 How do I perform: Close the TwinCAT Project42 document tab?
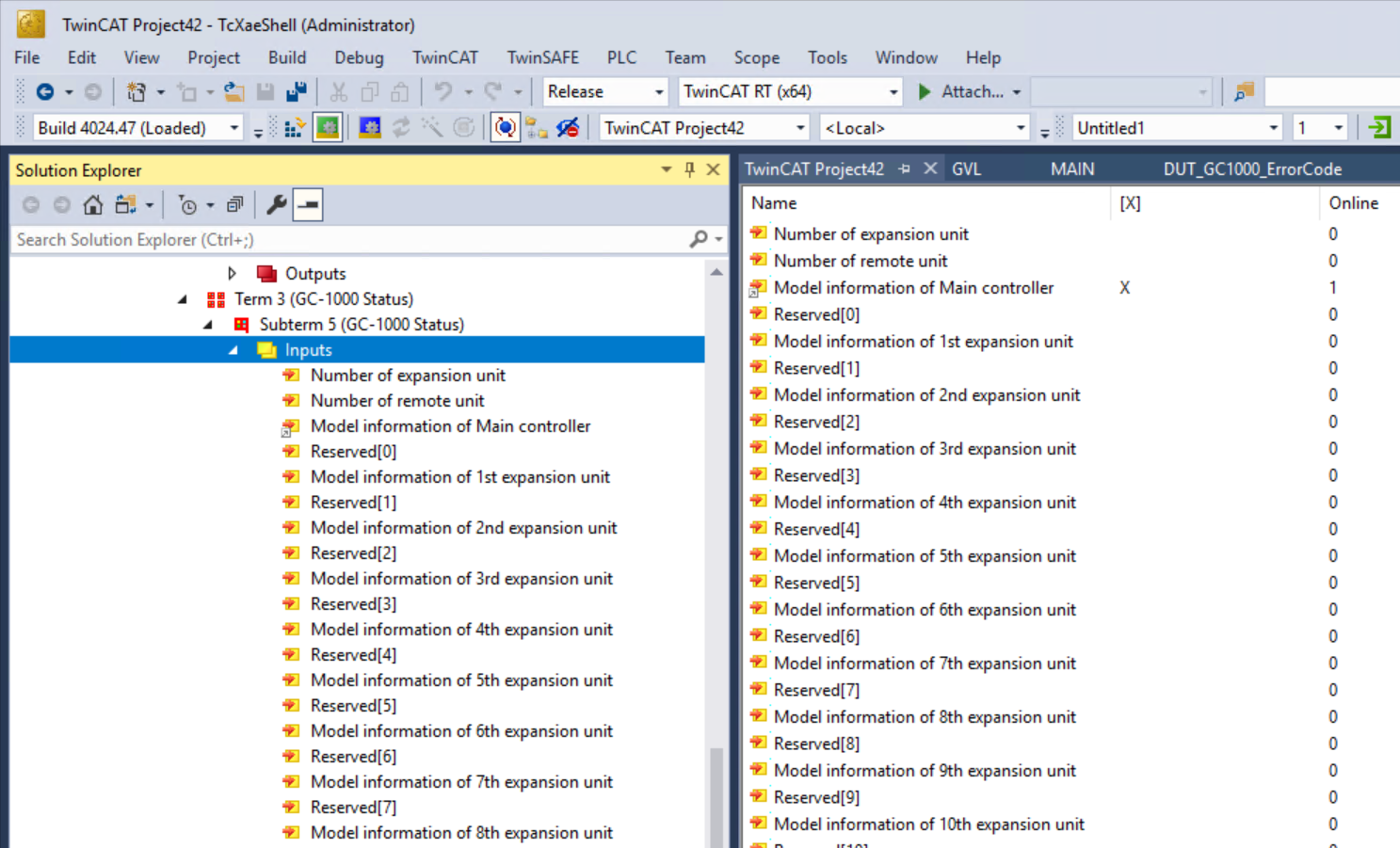coord(930,168)
